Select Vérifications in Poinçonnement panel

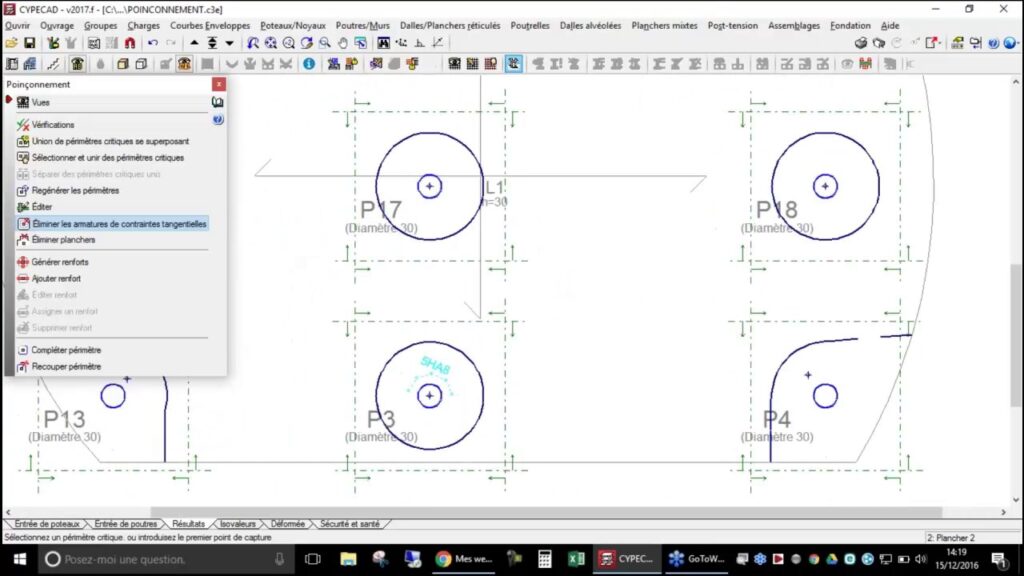click(53, 125)
